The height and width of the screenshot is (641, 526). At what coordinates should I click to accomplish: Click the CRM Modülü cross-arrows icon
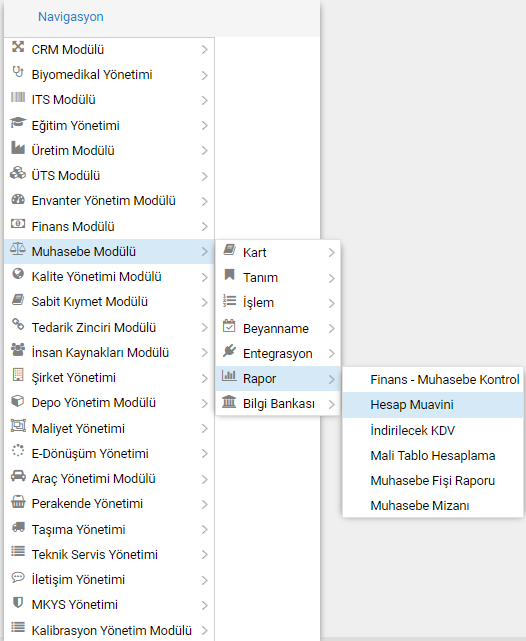18,47
